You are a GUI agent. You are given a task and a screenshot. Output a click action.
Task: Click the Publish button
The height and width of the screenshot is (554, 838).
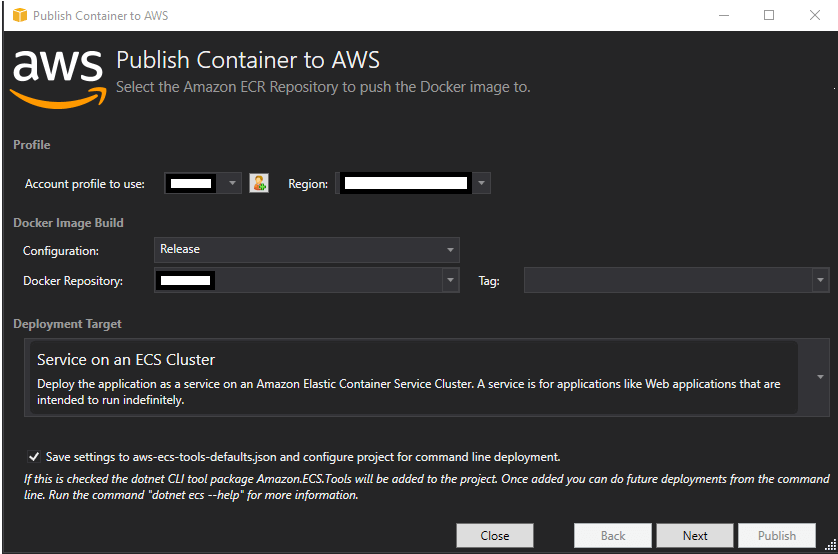777,535
